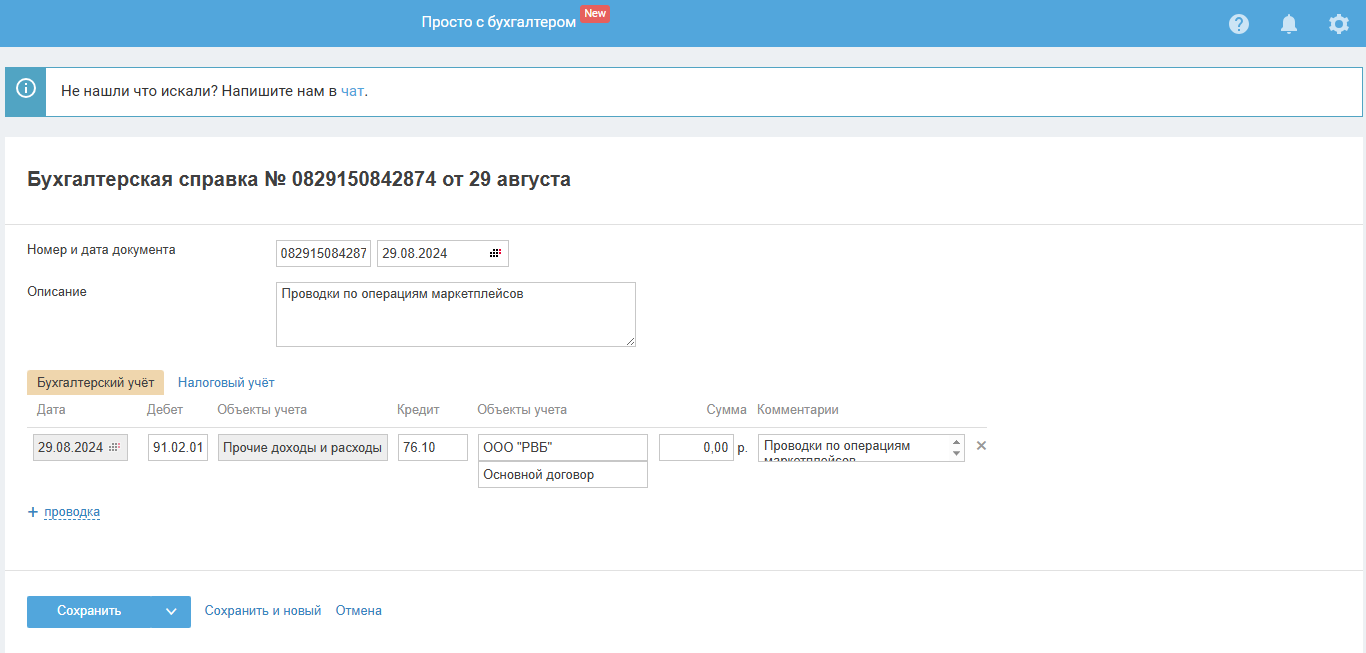Click the info icon in the notice banner

tap(26, 88)
